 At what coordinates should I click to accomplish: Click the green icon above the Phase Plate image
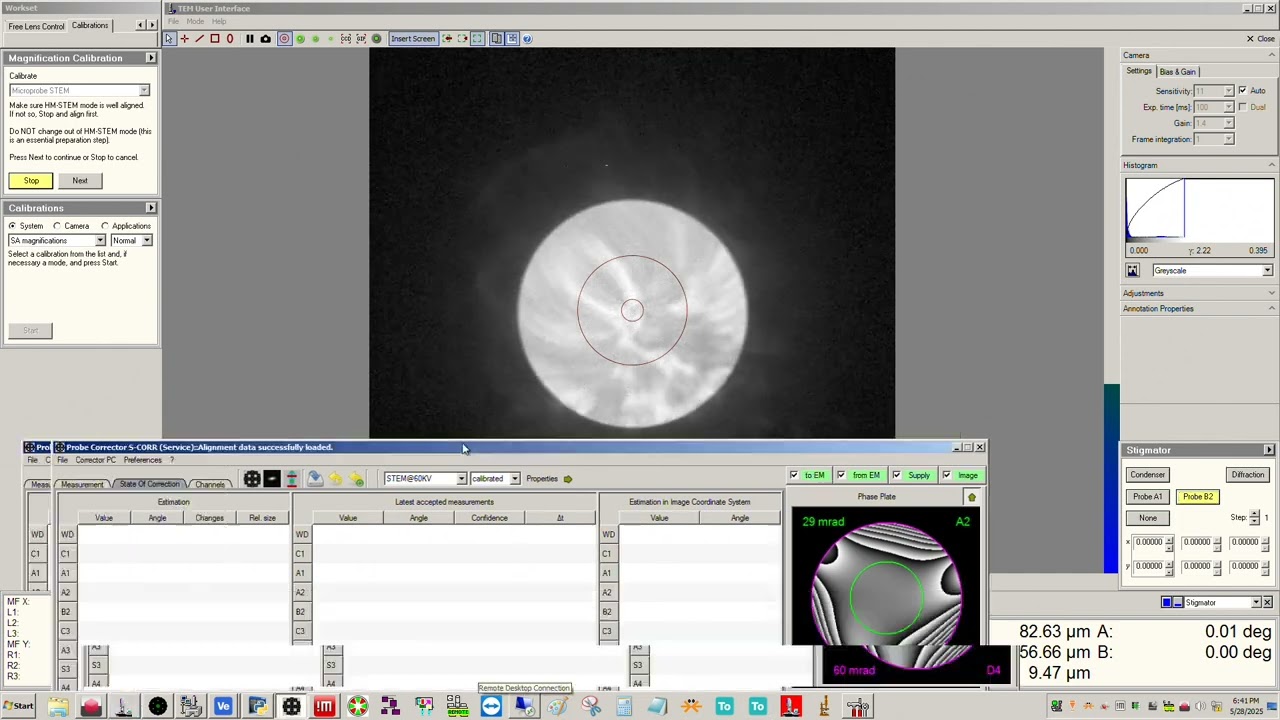(971, 497)
